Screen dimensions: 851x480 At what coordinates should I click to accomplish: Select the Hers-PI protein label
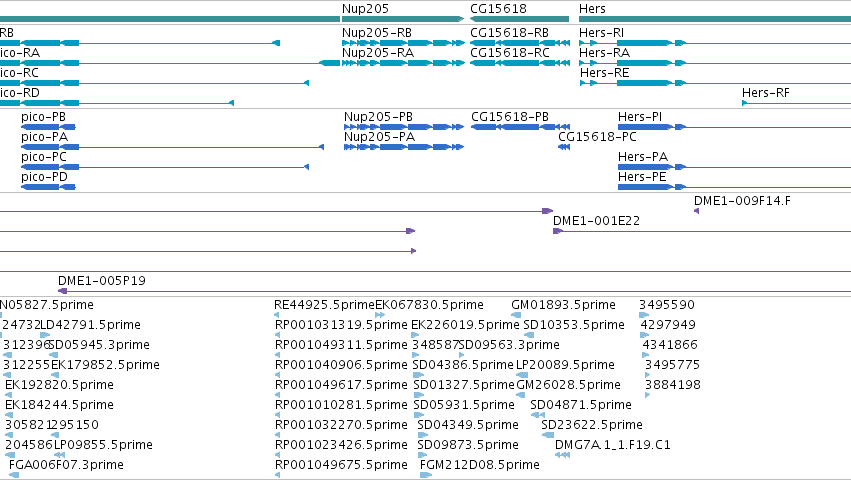(640, 117)
